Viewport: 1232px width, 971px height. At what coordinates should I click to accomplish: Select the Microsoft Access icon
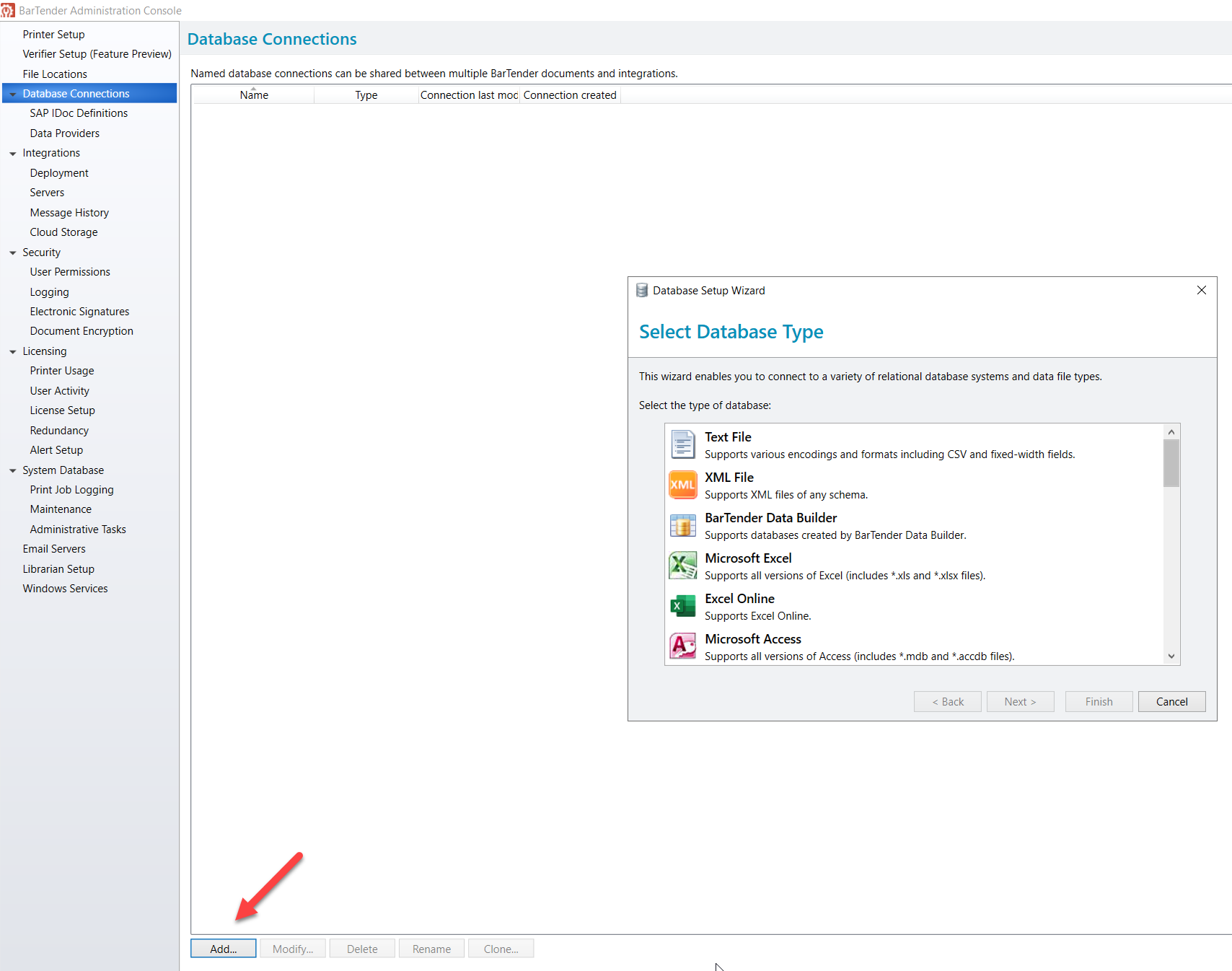pos(682,646)
